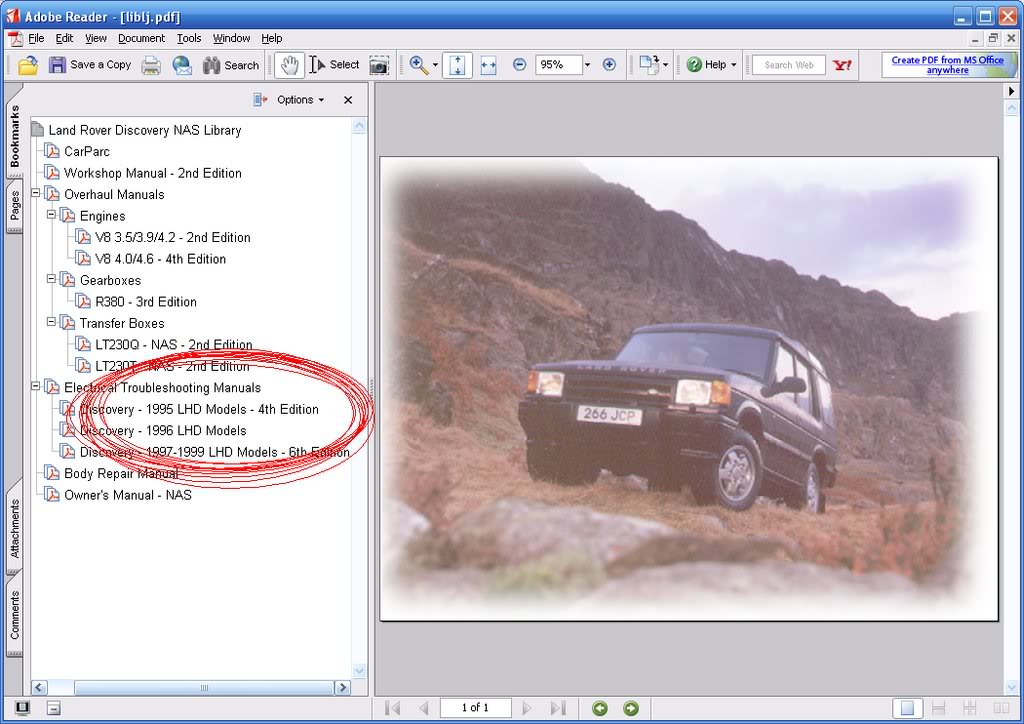Switch to the Attachments side tab
The width and height of the screenshot is (1024, 724).
coord(14,527)
